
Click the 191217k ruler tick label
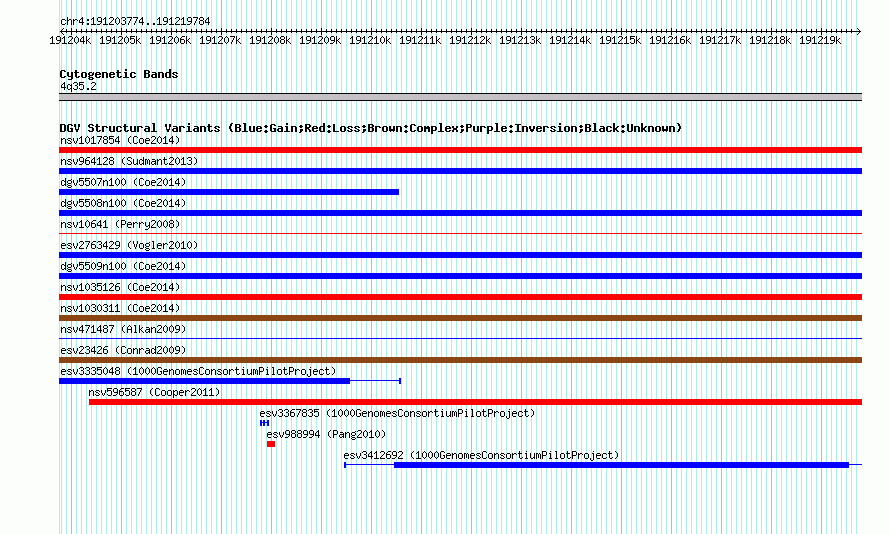pyautogui.click(x=720, y=40)
